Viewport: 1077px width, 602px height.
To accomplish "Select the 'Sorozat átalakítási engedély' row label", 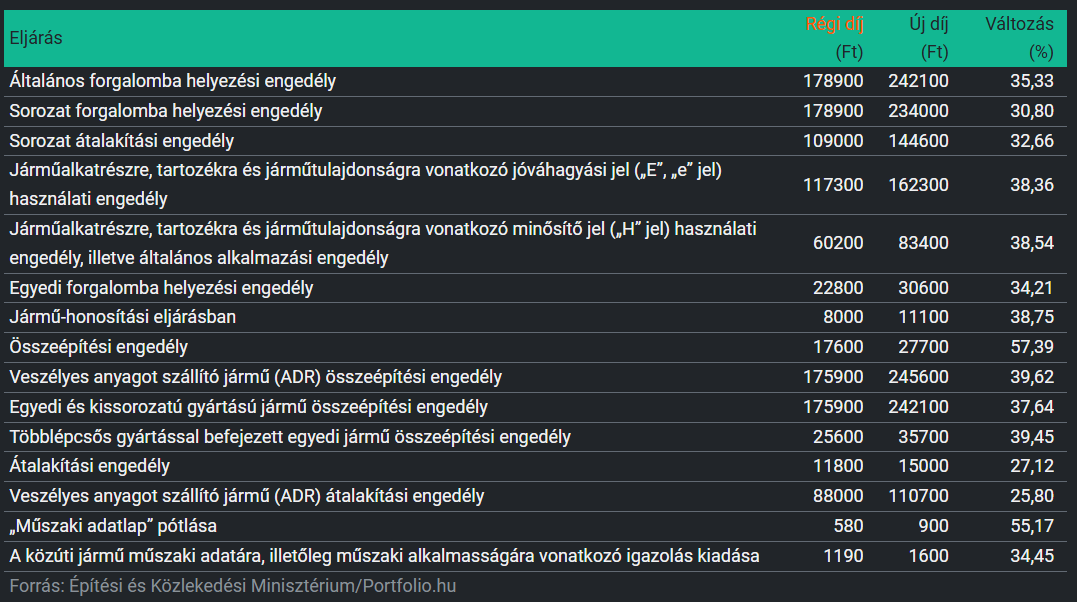I will 121,141.
